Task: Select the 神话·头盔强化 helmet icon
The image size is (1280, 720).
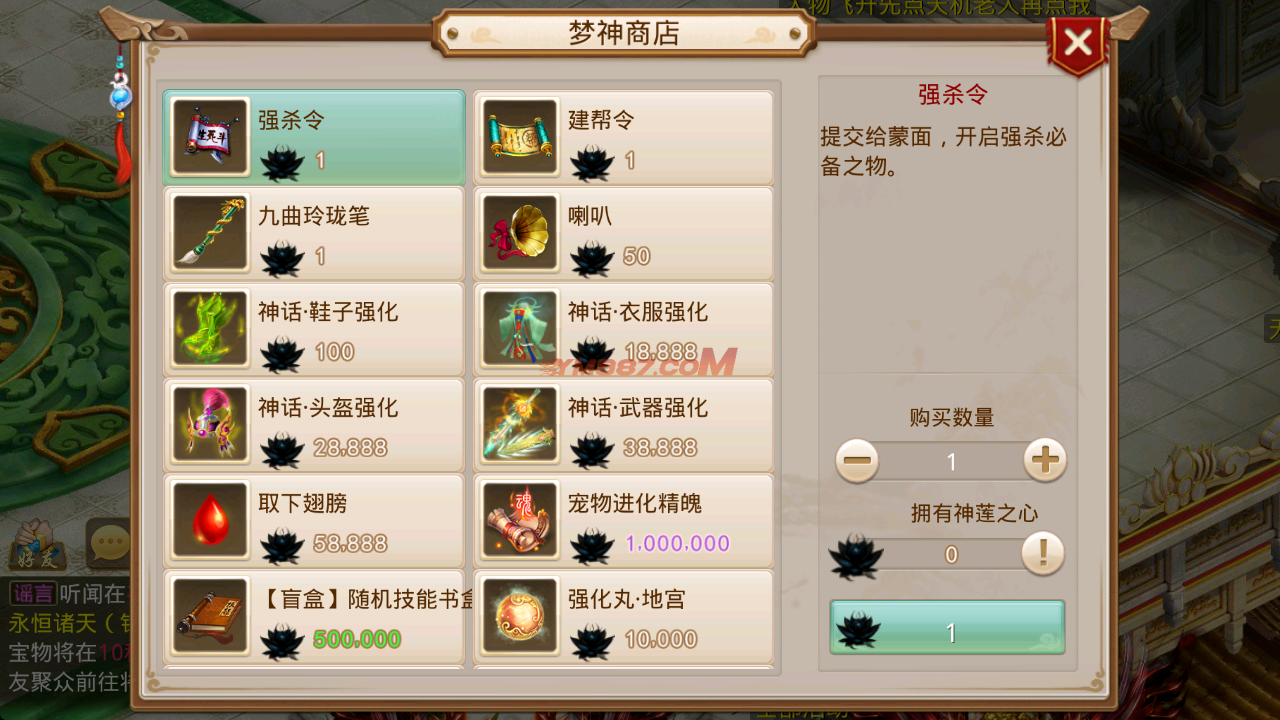Action: click(210, 425)
